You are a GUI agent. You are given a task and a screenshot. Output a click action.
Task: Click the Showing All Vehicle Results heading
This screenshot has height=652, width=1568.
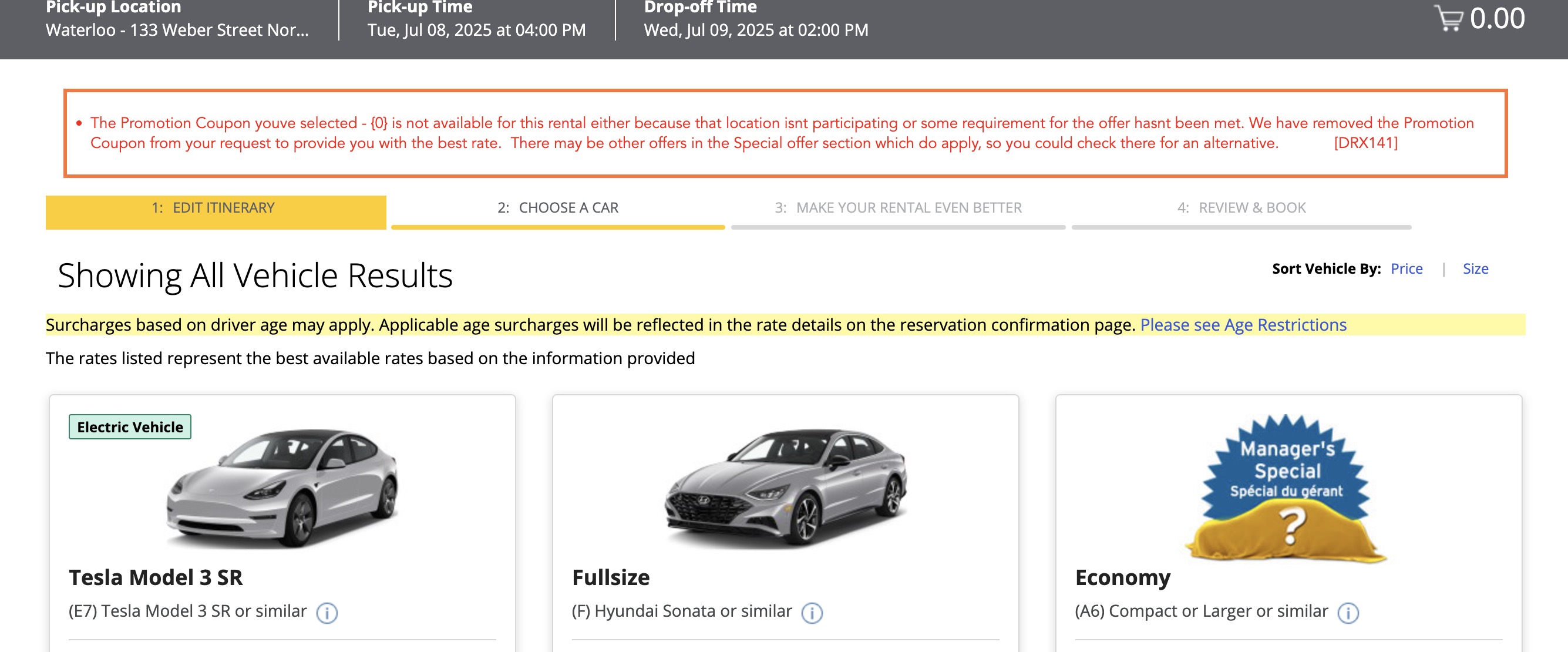[255, 275]
